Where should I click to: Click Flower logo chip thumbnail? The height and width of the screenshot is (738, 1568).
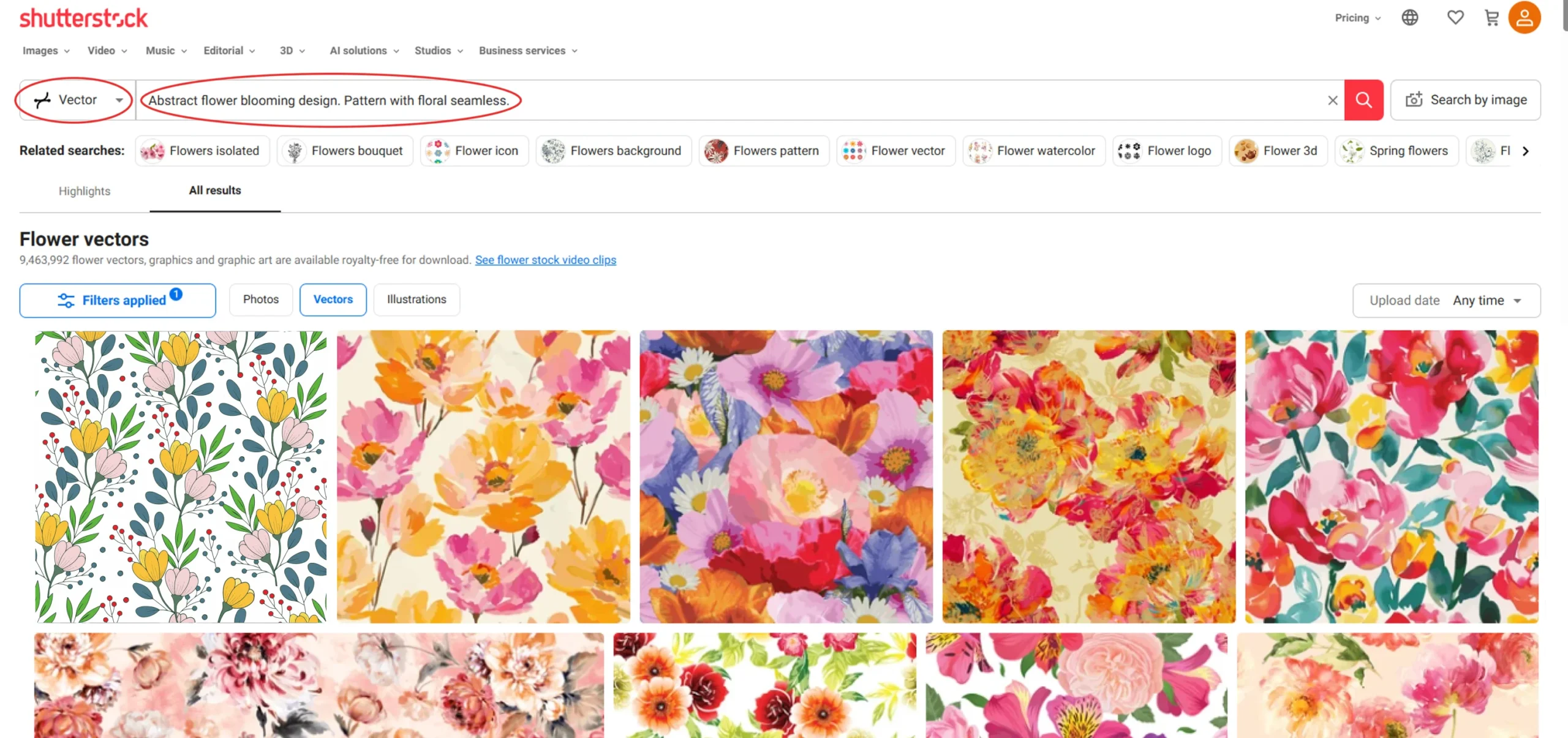pos(1130,151)
